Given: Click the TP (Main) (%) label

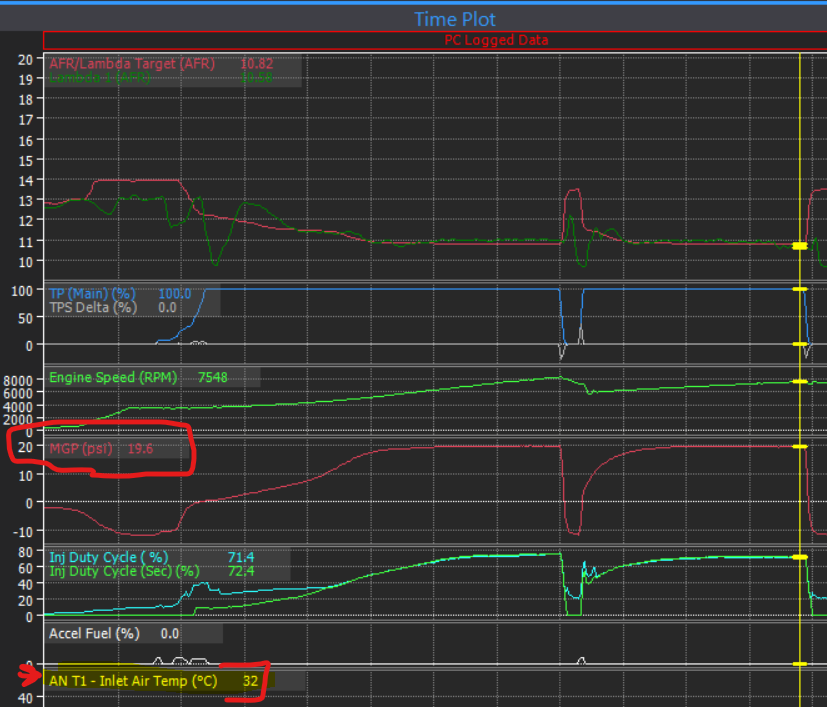Looking at the screenshot, I should pos(92,294).
